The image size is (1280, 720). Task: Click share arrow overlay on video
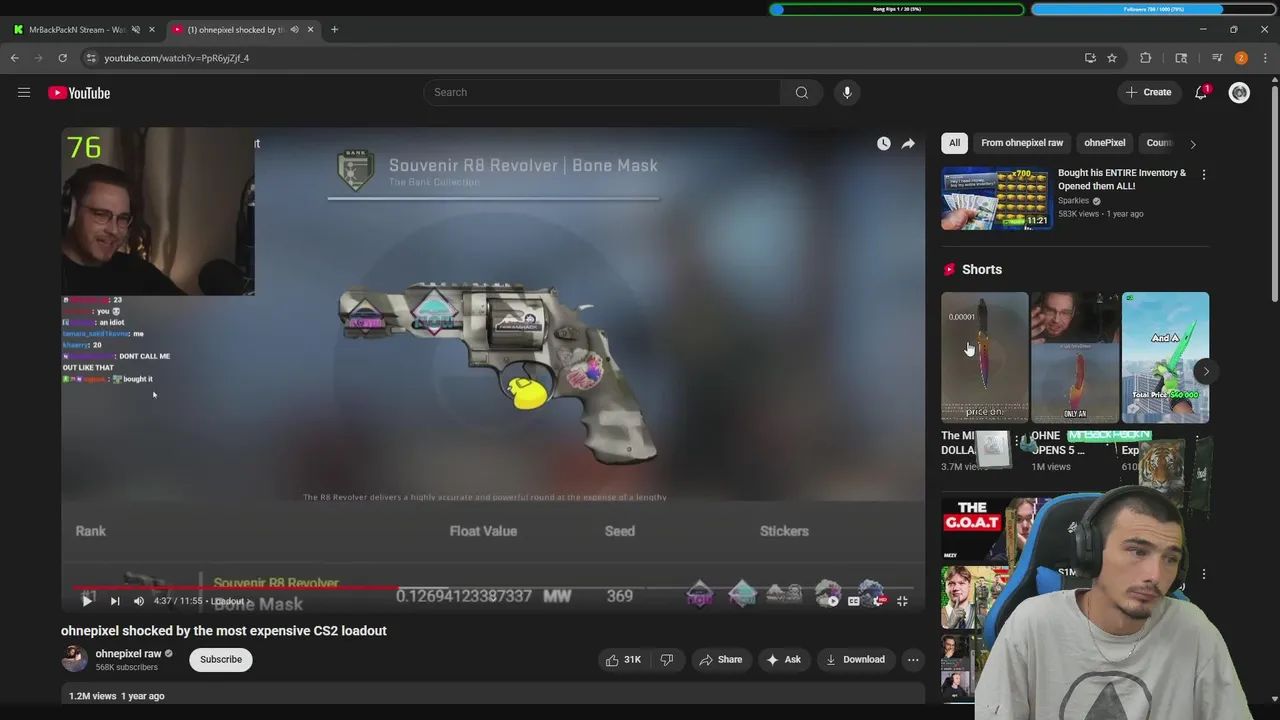point(908,144)
